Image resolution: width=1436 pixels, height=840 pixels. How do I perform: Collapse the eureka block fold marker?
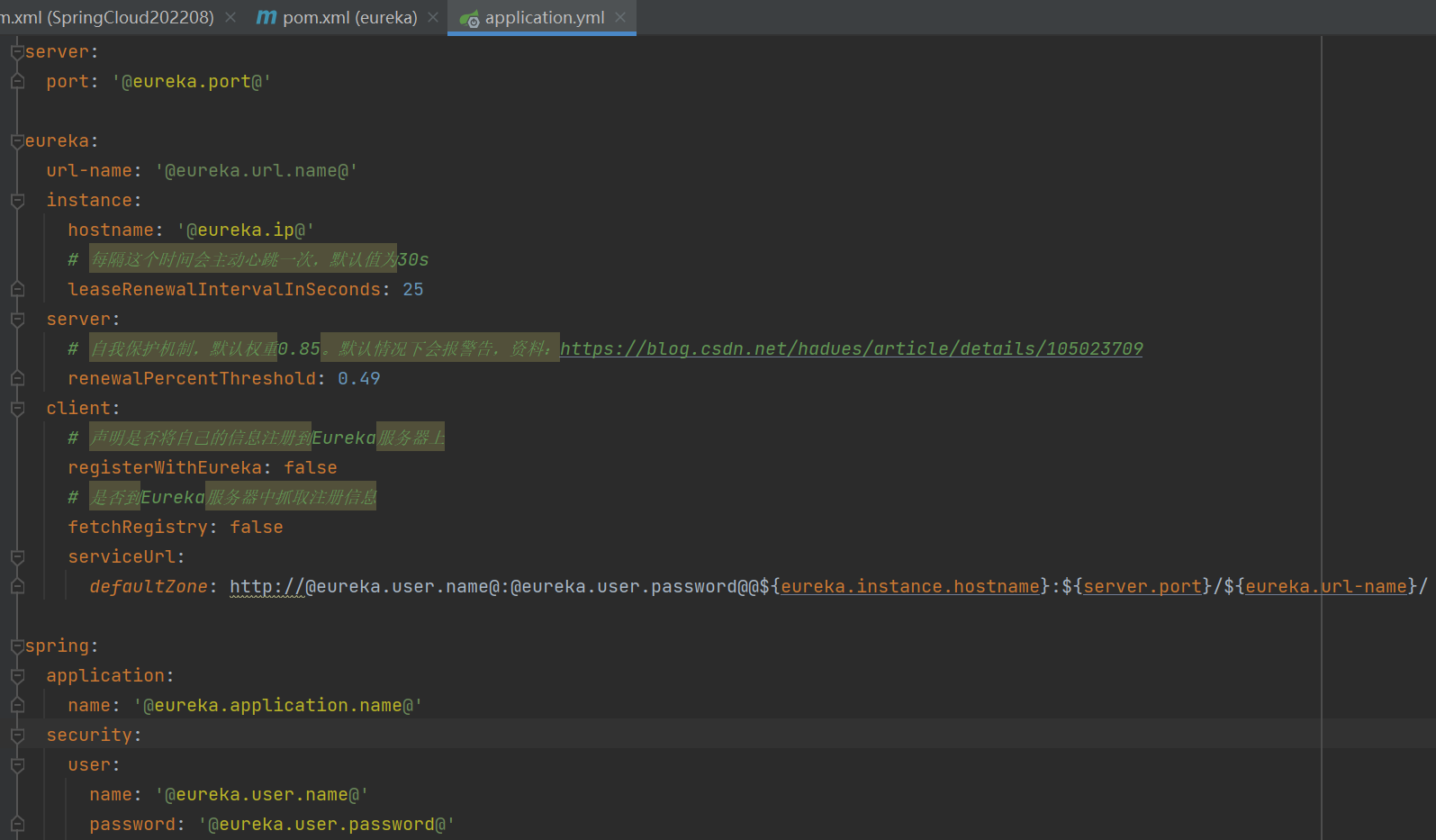(17, 141)
